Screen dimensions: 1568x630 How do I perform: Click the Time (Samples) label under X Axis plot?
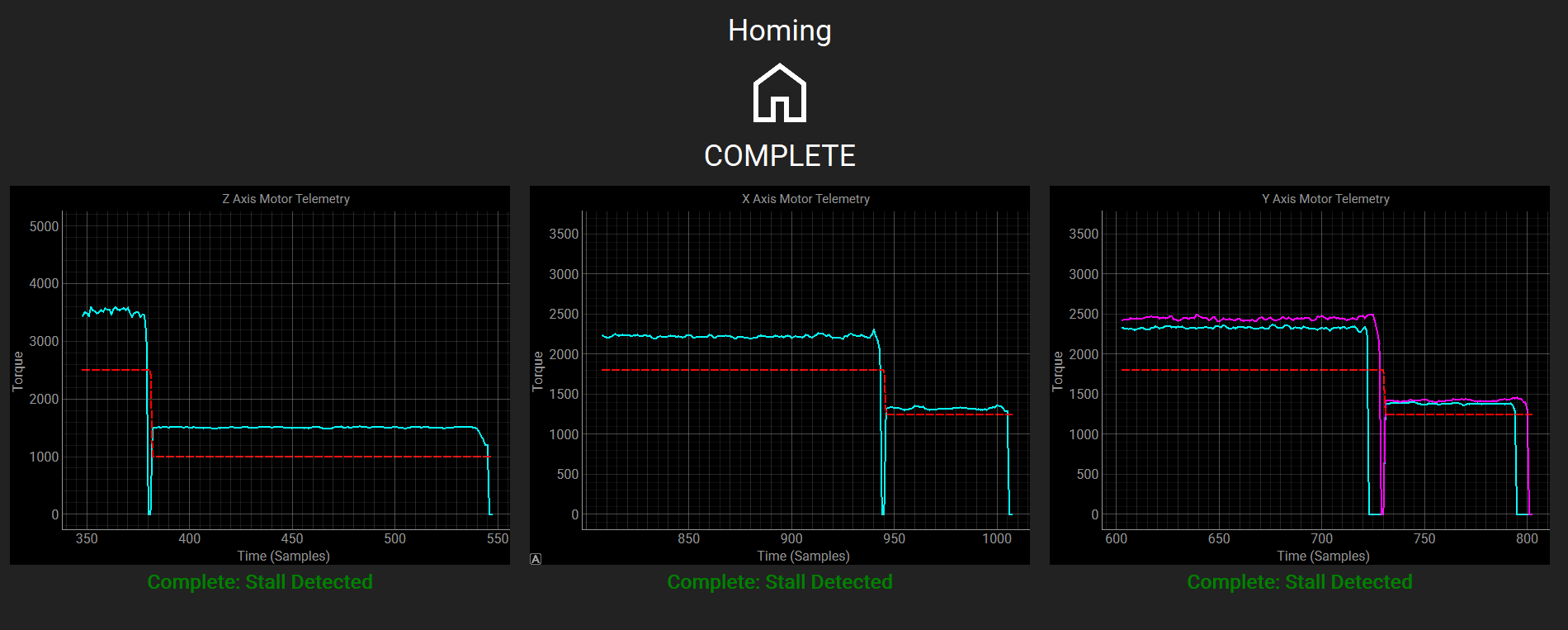(803, 556)
